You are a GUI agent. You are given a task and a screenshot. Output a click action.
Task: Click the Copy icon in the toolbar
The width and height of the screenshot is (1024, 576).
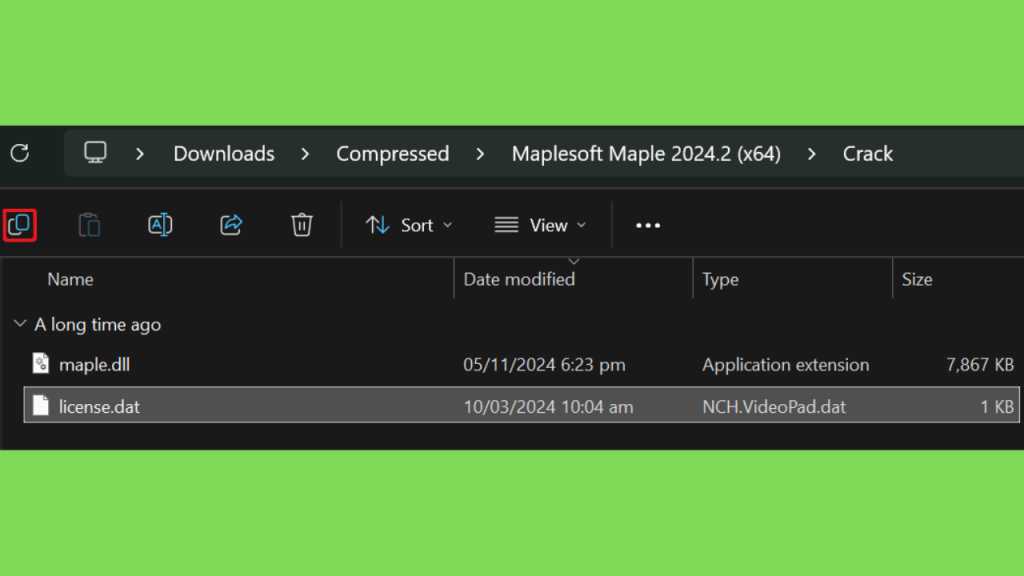point(20,225)
